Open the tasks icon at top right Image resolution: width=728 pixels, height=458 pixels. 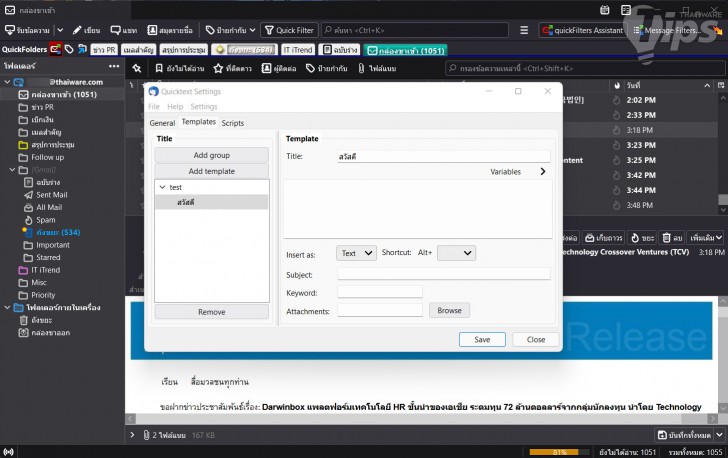626,10
